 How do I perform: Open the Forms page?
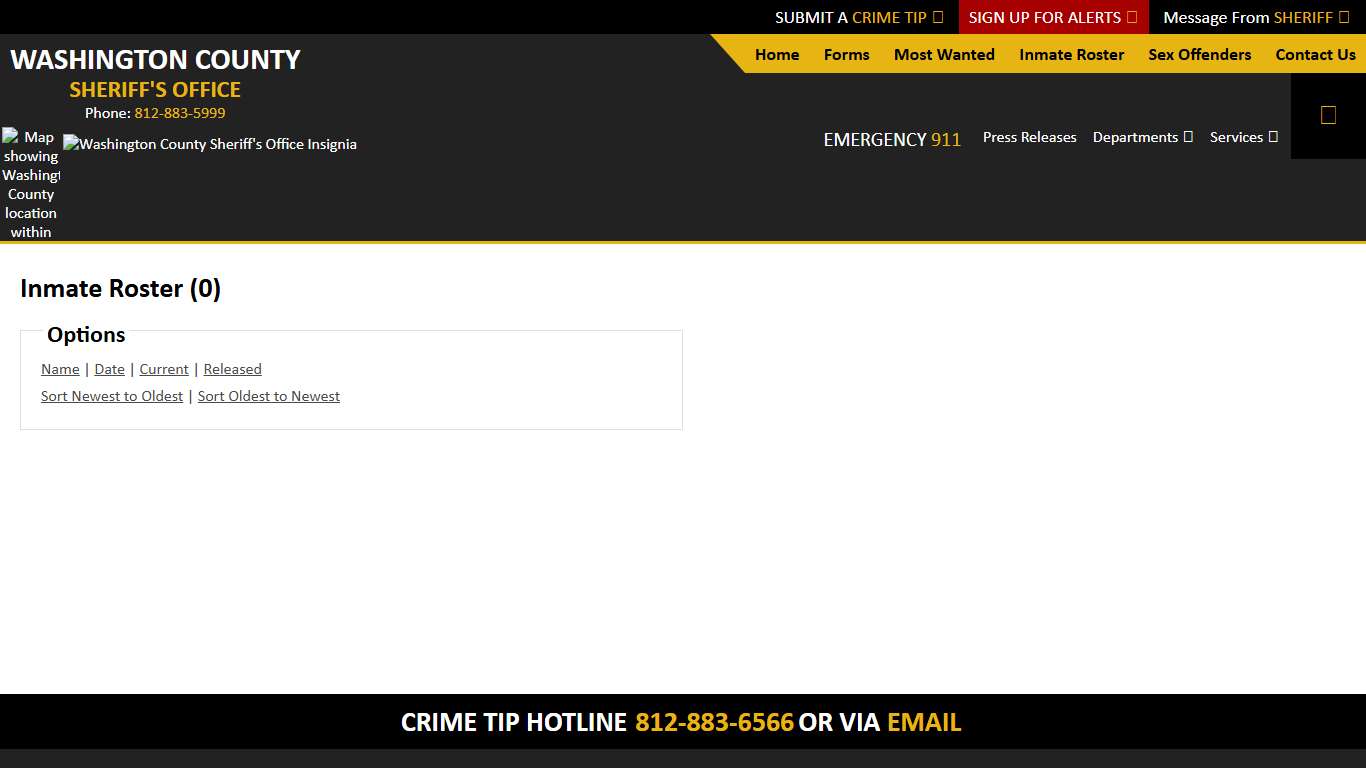pyautogui.click(x=846, y=55)
